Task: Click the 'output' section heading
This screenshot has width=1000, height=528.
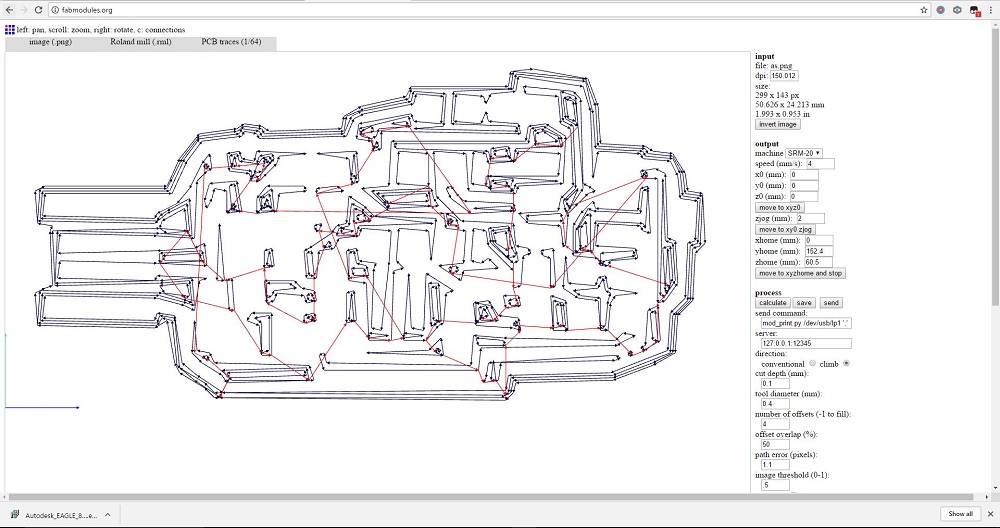Action: [767, 143]
